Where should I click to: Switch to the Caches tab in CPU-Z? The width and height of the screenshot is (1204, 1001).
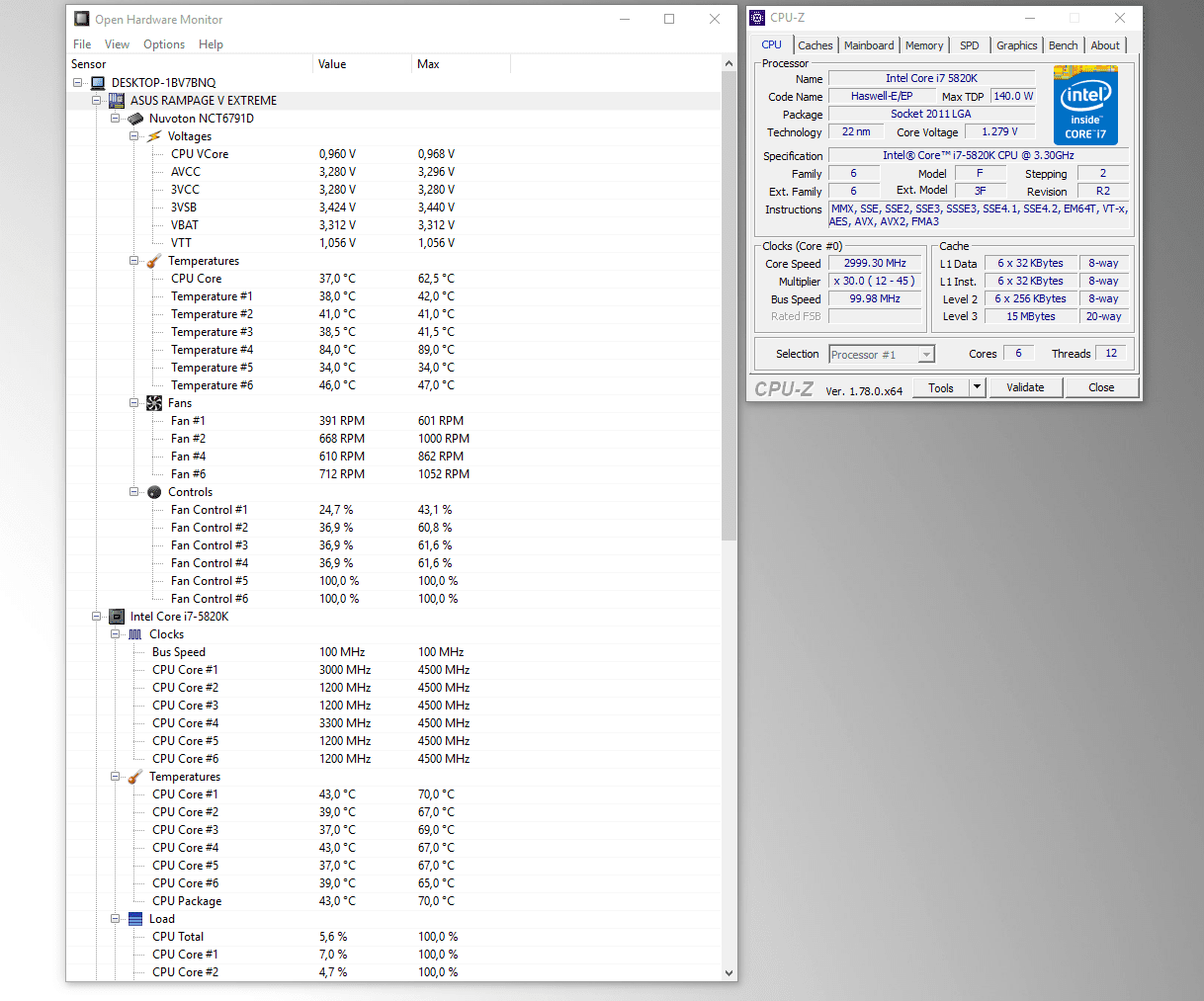815,45
